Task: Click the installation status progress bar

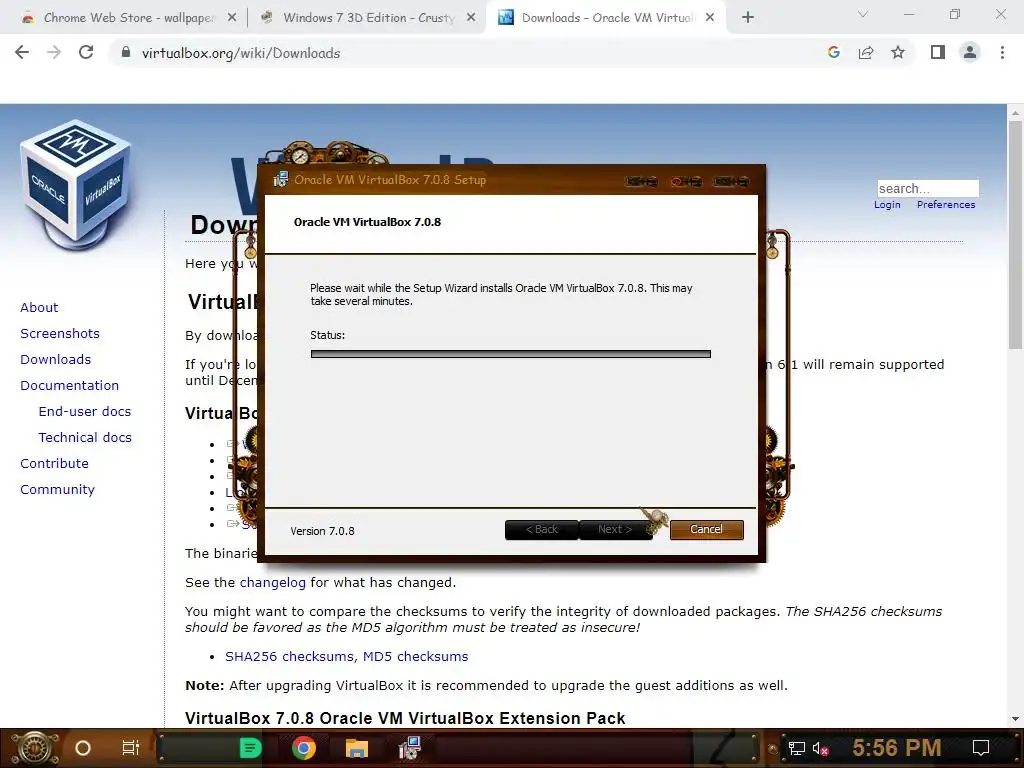Action: (x=511, y=354)
